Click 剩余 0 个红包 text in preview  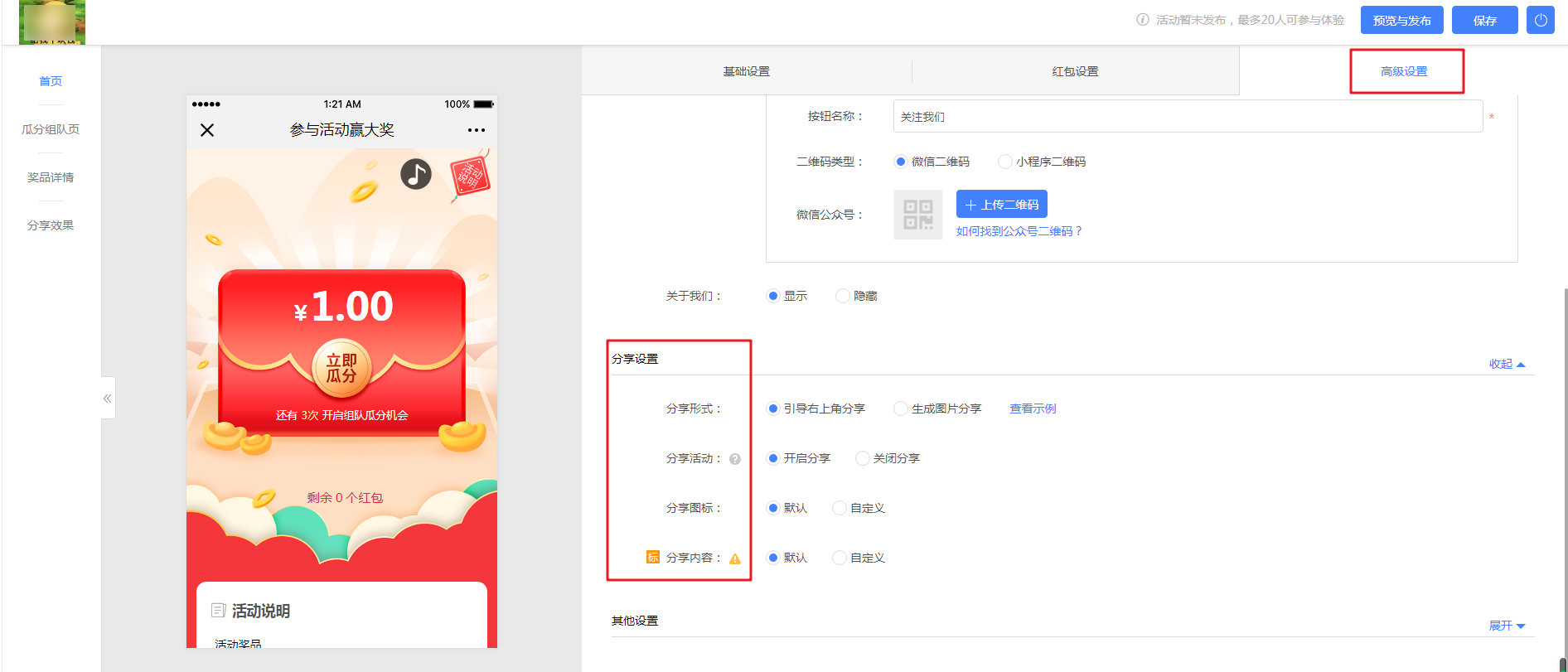click(x=345, y=498)
